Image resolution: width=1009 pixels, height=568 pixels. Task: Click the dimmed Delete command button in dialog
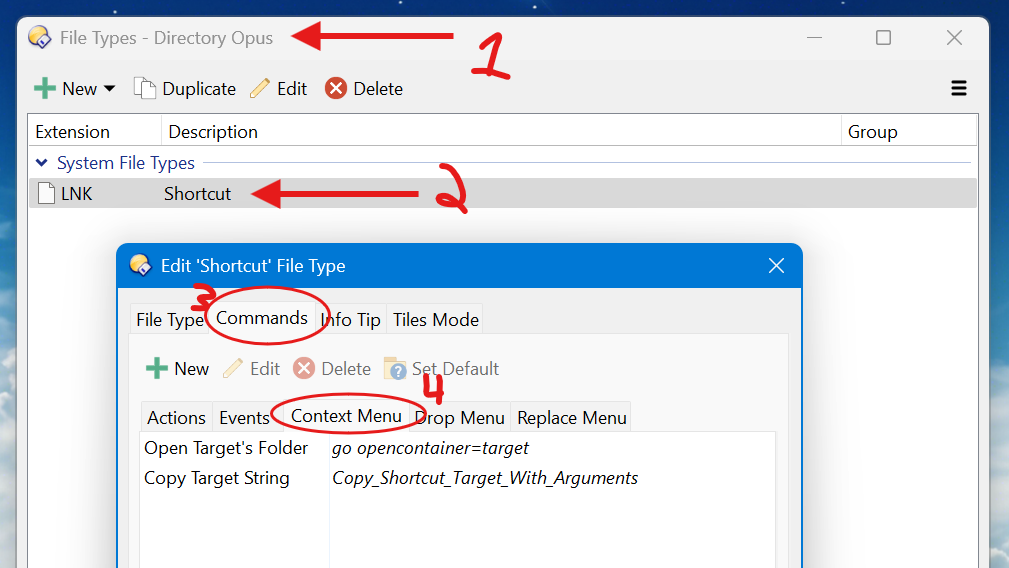click(332, 369)
